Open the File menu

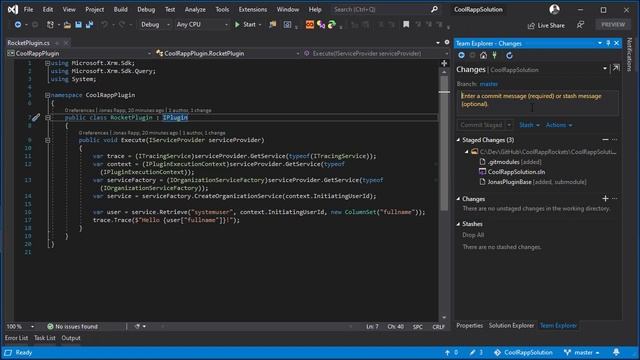pos(29,9)
